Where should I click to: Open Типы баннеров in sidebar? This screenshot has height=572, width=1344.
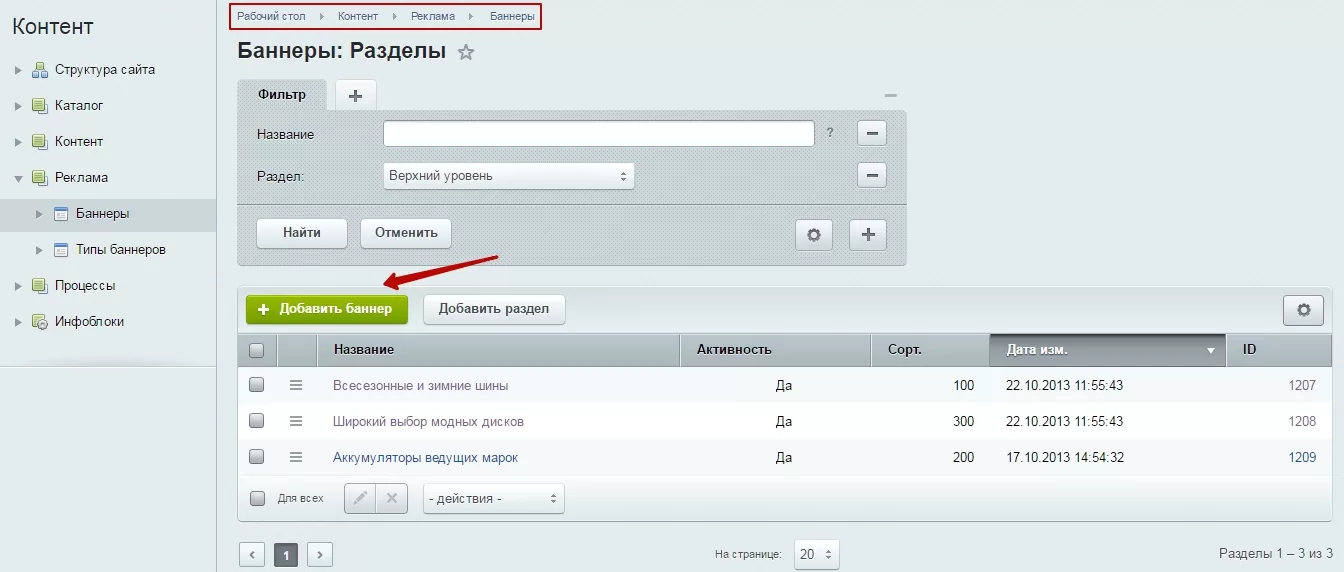(121, 249)
